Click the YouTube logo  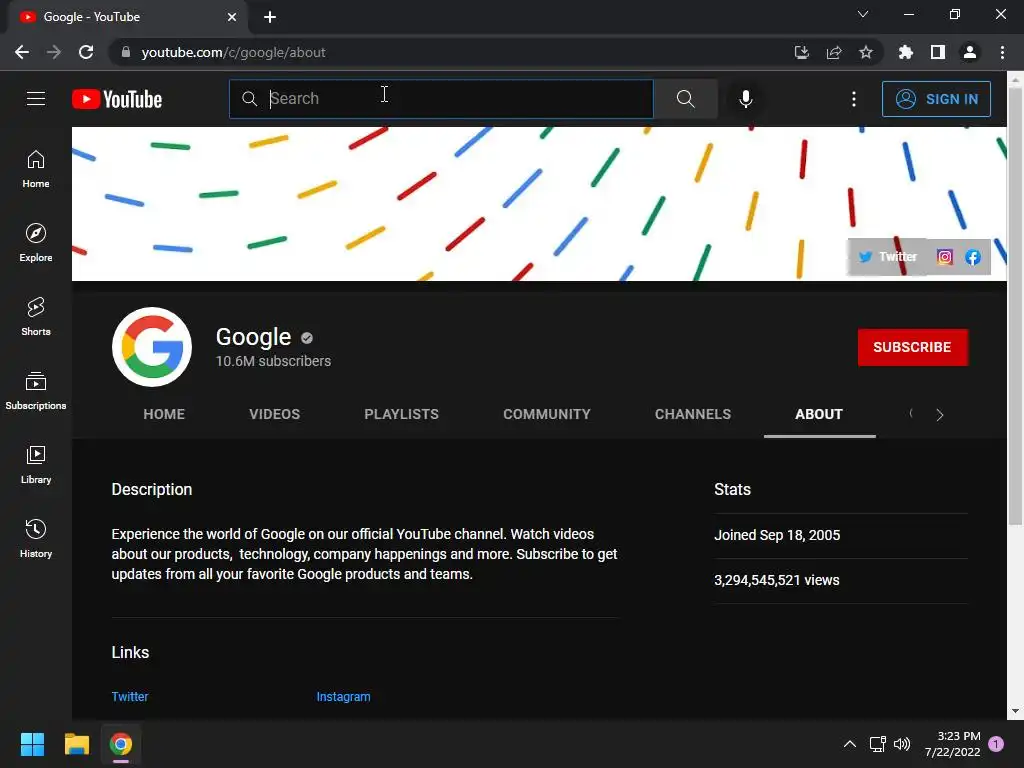[x=117, y=99]
